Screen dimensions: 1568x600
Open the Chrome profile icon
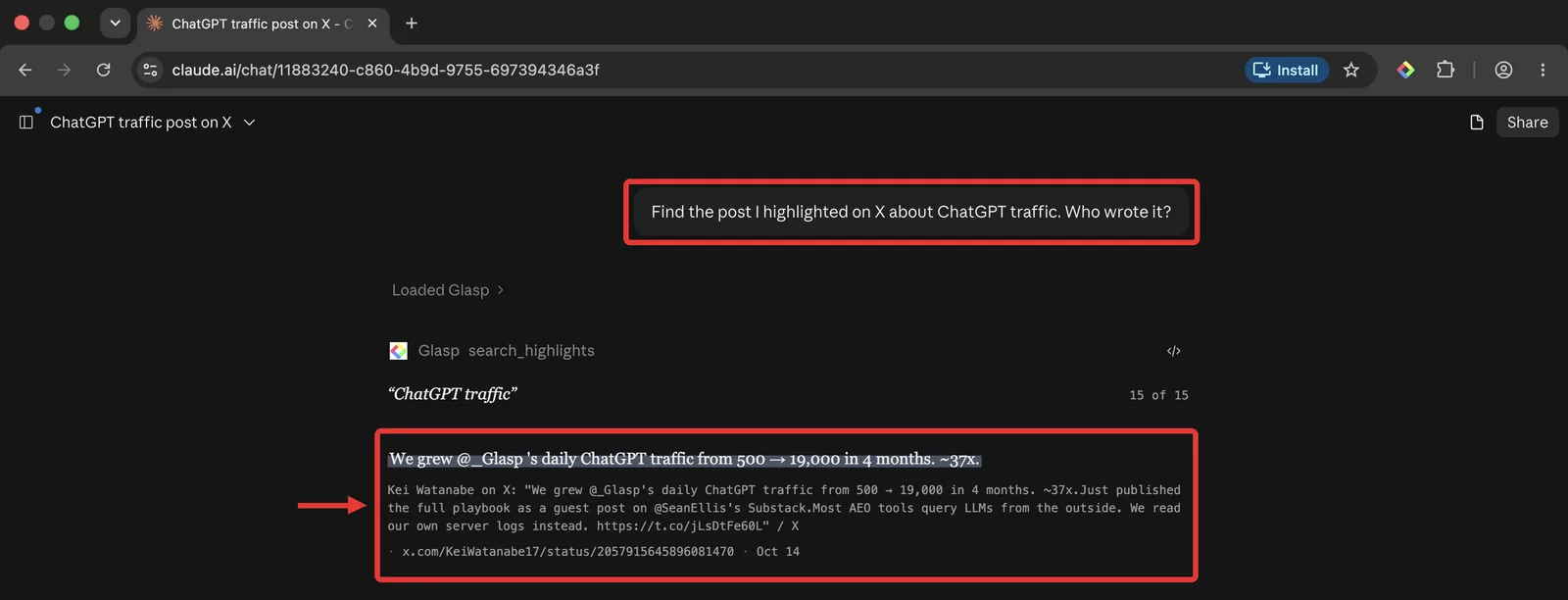(1503, 70)
